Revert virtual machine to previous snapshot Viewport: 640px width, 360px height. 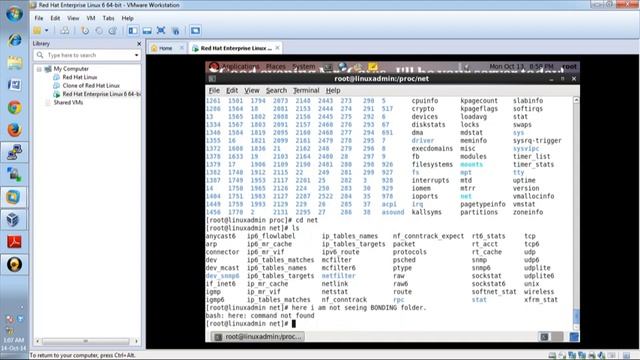[x=99, y=31]
